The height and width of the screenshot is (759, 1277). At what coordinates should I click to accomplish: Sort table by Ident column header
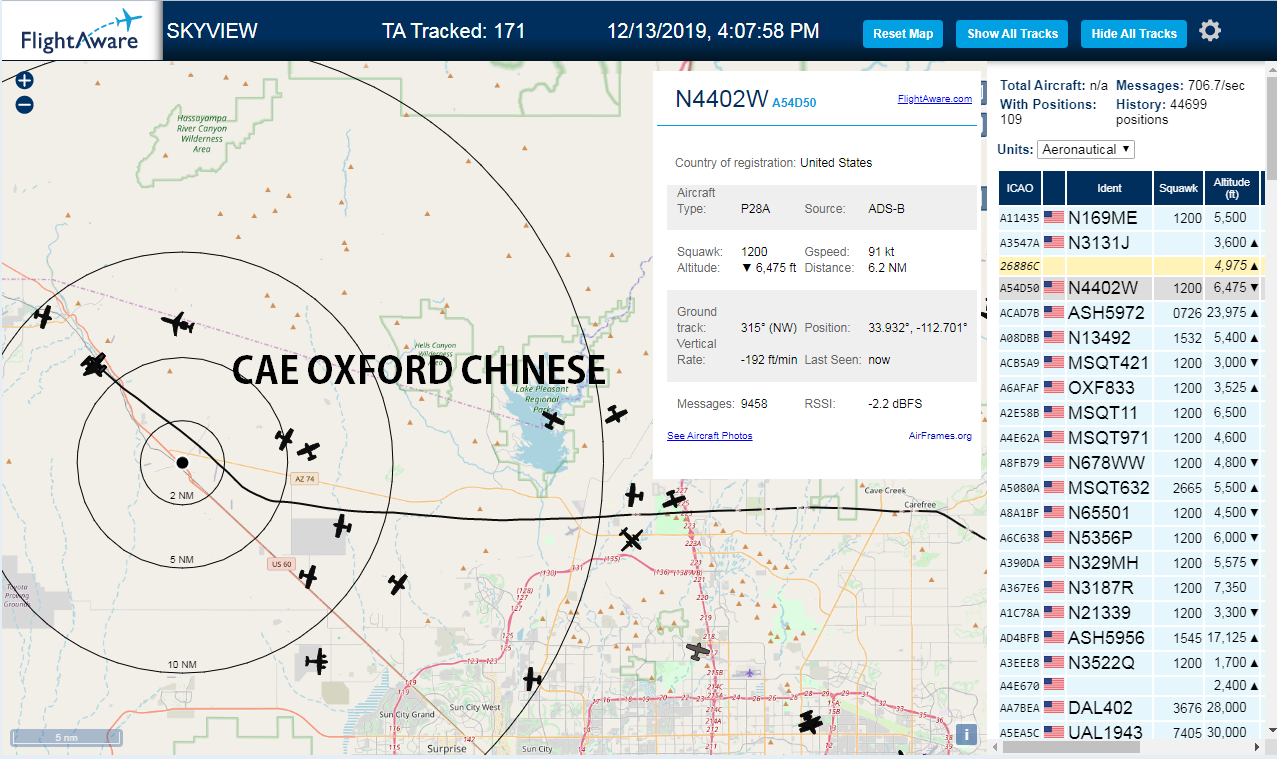(x=1110, y=188)
